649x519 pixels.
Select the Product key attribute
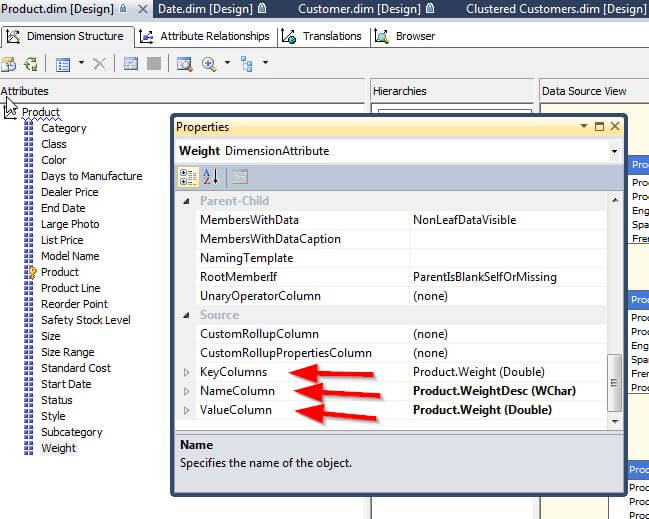tap(60, 272)
